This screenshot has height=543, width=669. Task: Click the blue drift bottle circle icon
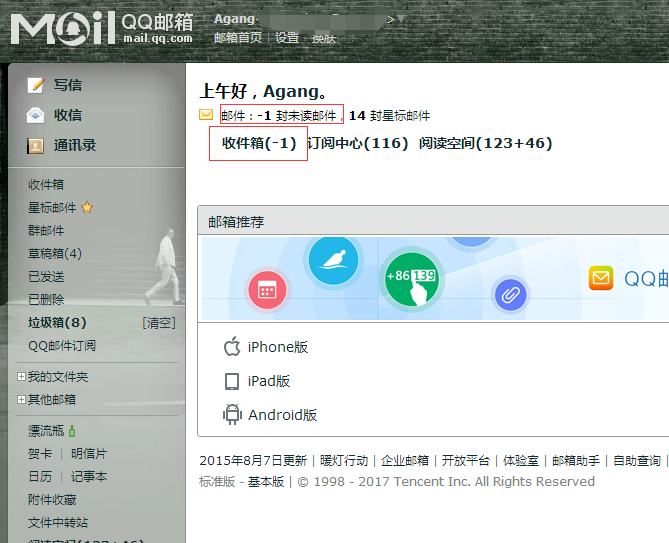click(x=333, y=260)
